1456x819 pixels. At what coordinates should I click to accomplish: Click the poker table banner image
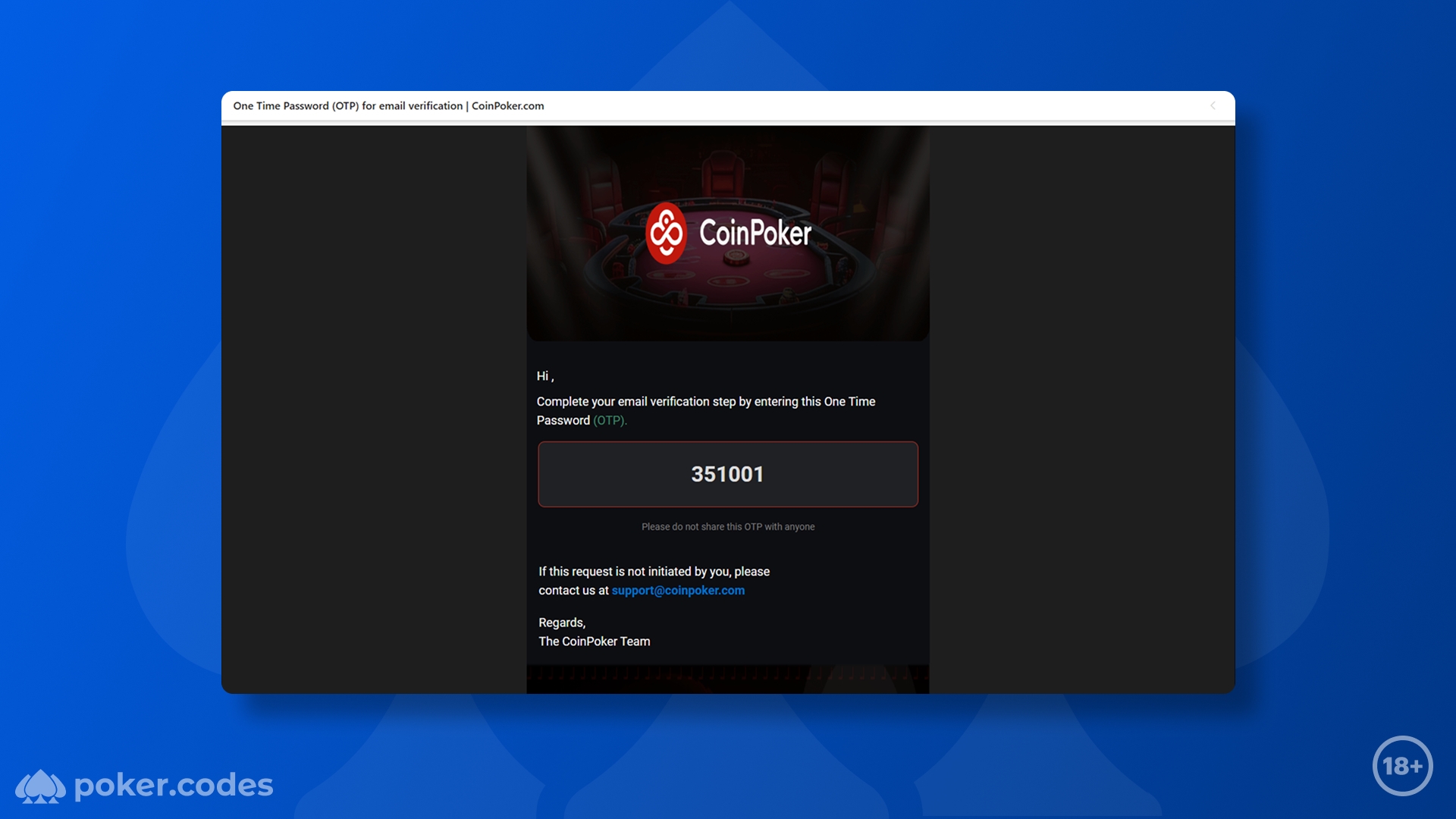tap(727, 233)
